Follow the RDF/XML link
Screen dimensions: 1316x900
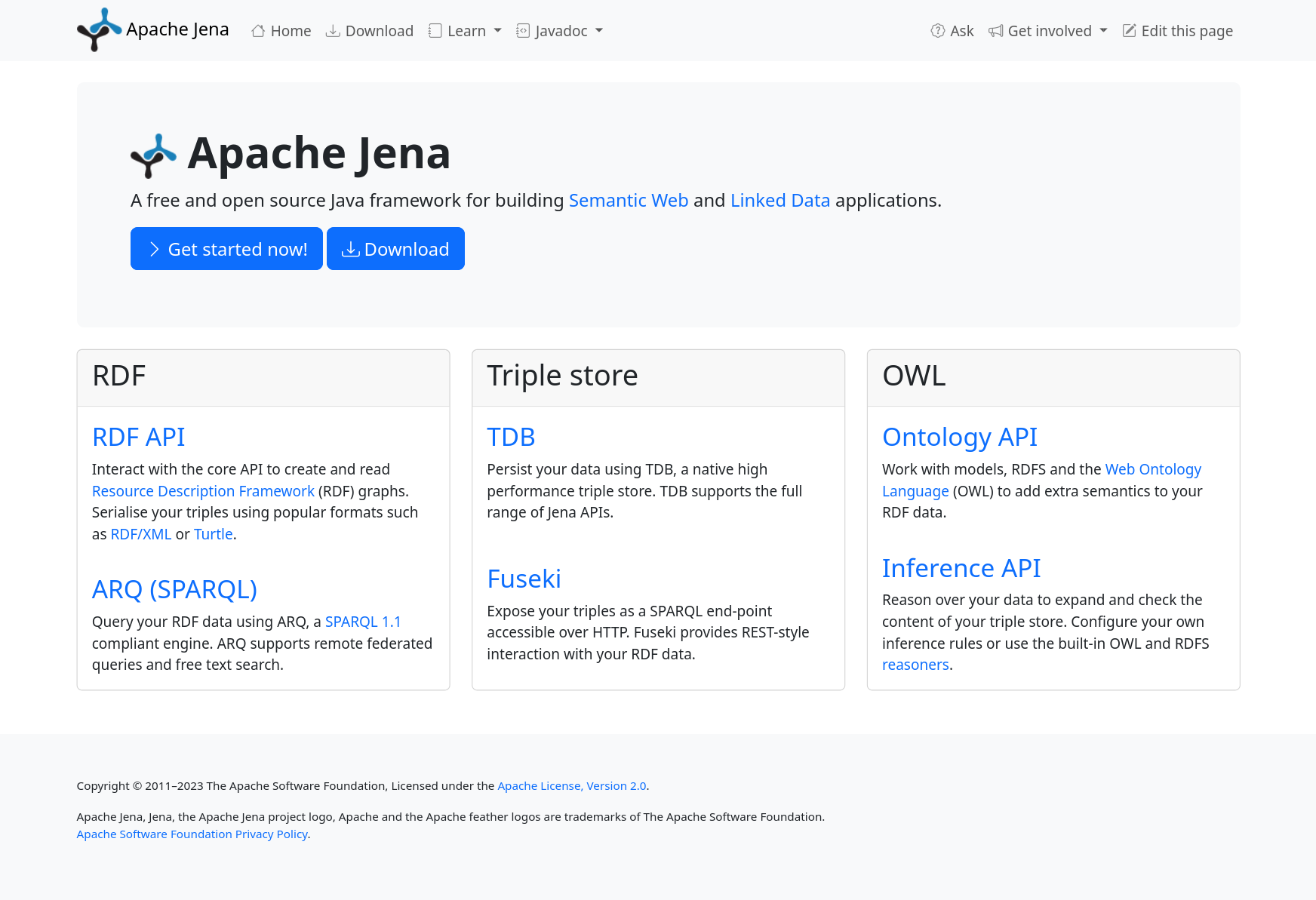141,534
